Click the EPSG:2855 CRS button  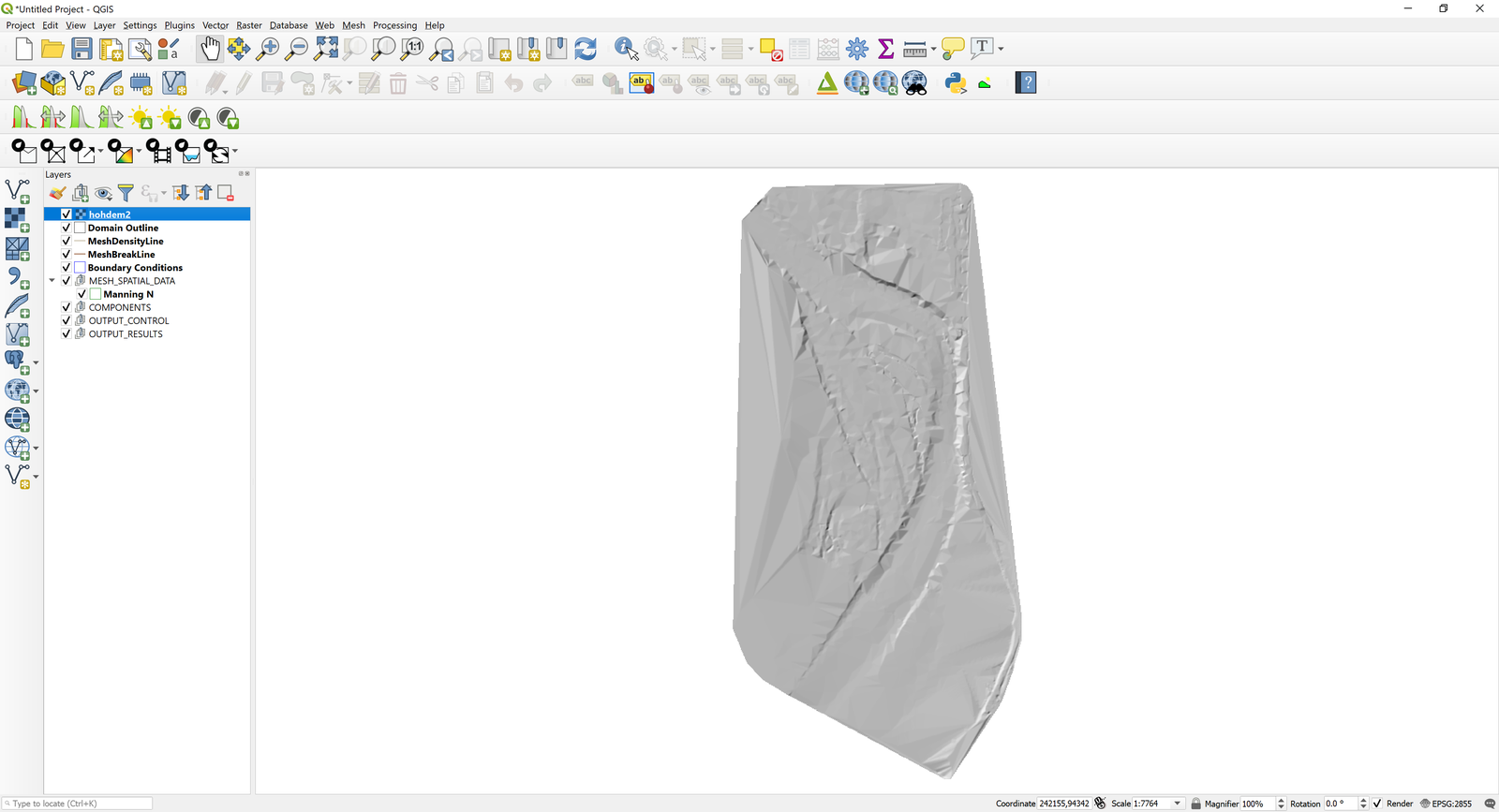(1447, 804)
